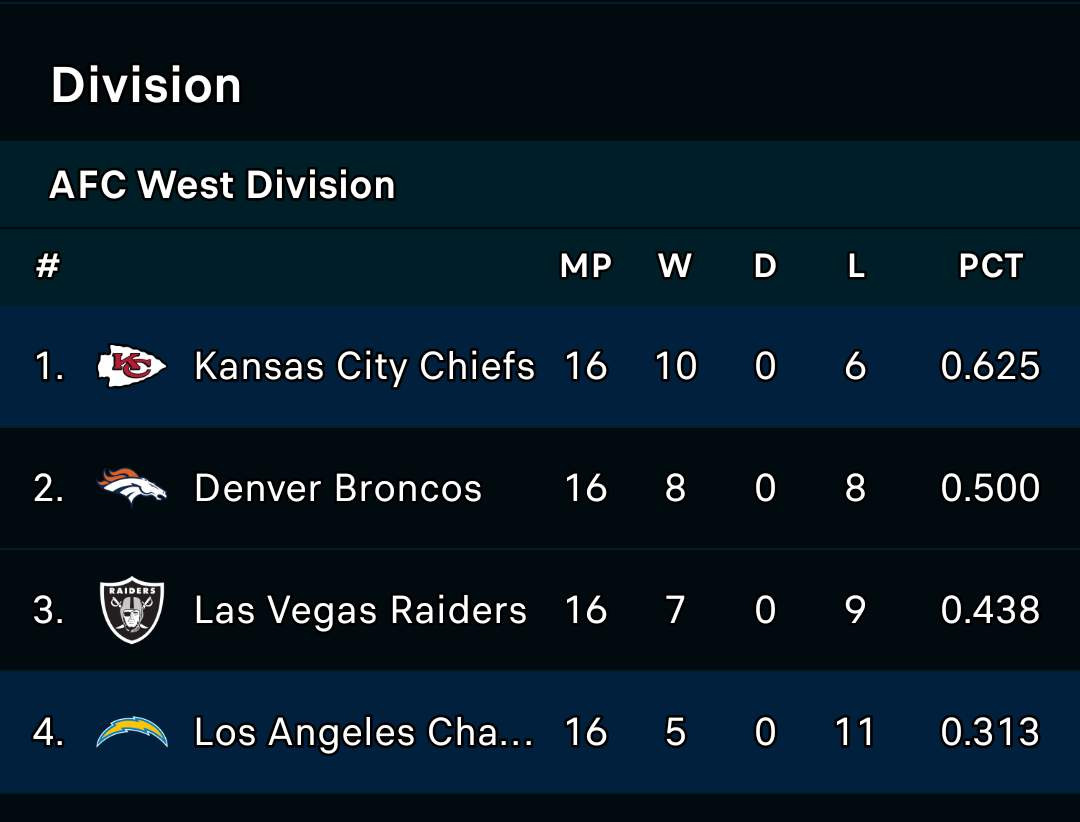Click the Raiders rank number 3
Image resolution: width=1080 pixels, height=822 pixels.
tap(48, 611)
